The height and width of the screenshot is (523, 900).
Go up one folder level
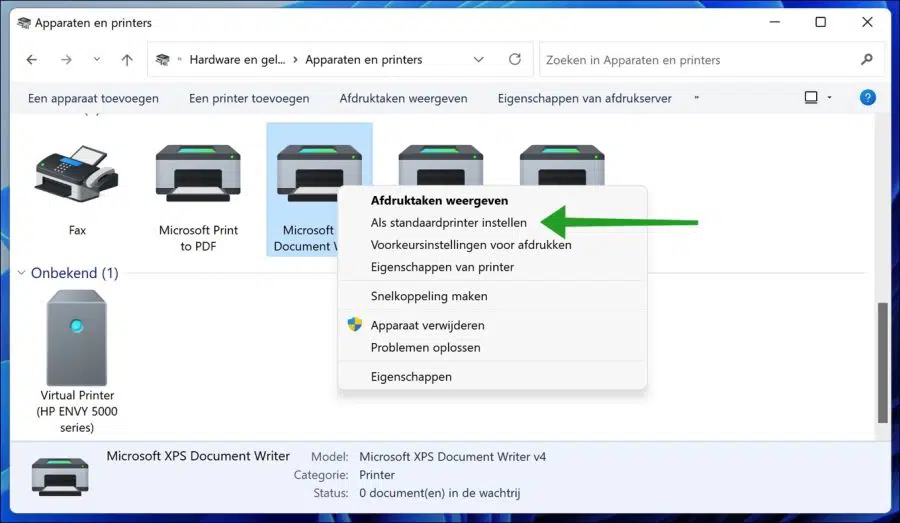tap(127, 60)
